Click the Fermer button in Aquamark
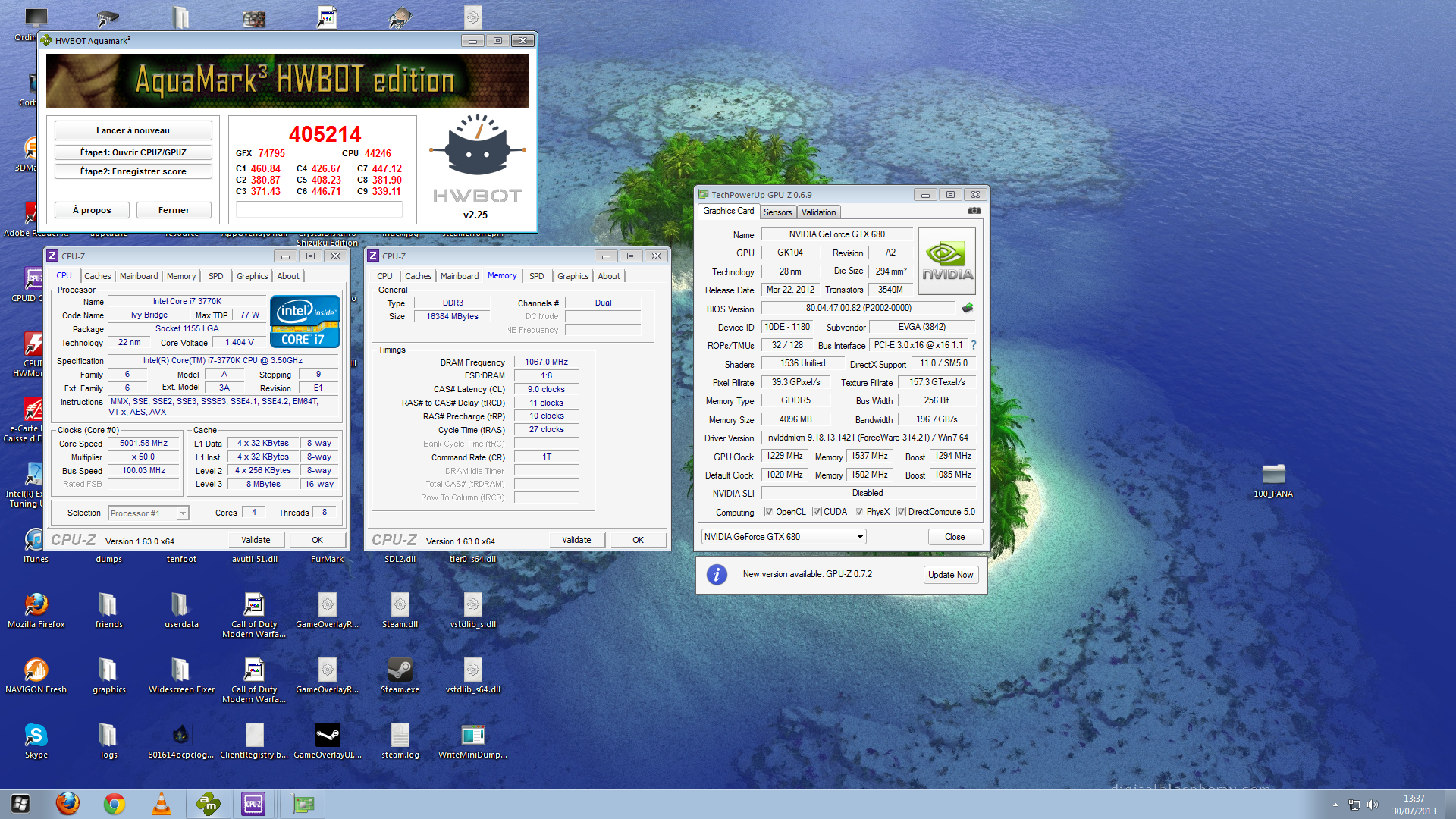Screen dimensions: 1456x819 point(174,210)
